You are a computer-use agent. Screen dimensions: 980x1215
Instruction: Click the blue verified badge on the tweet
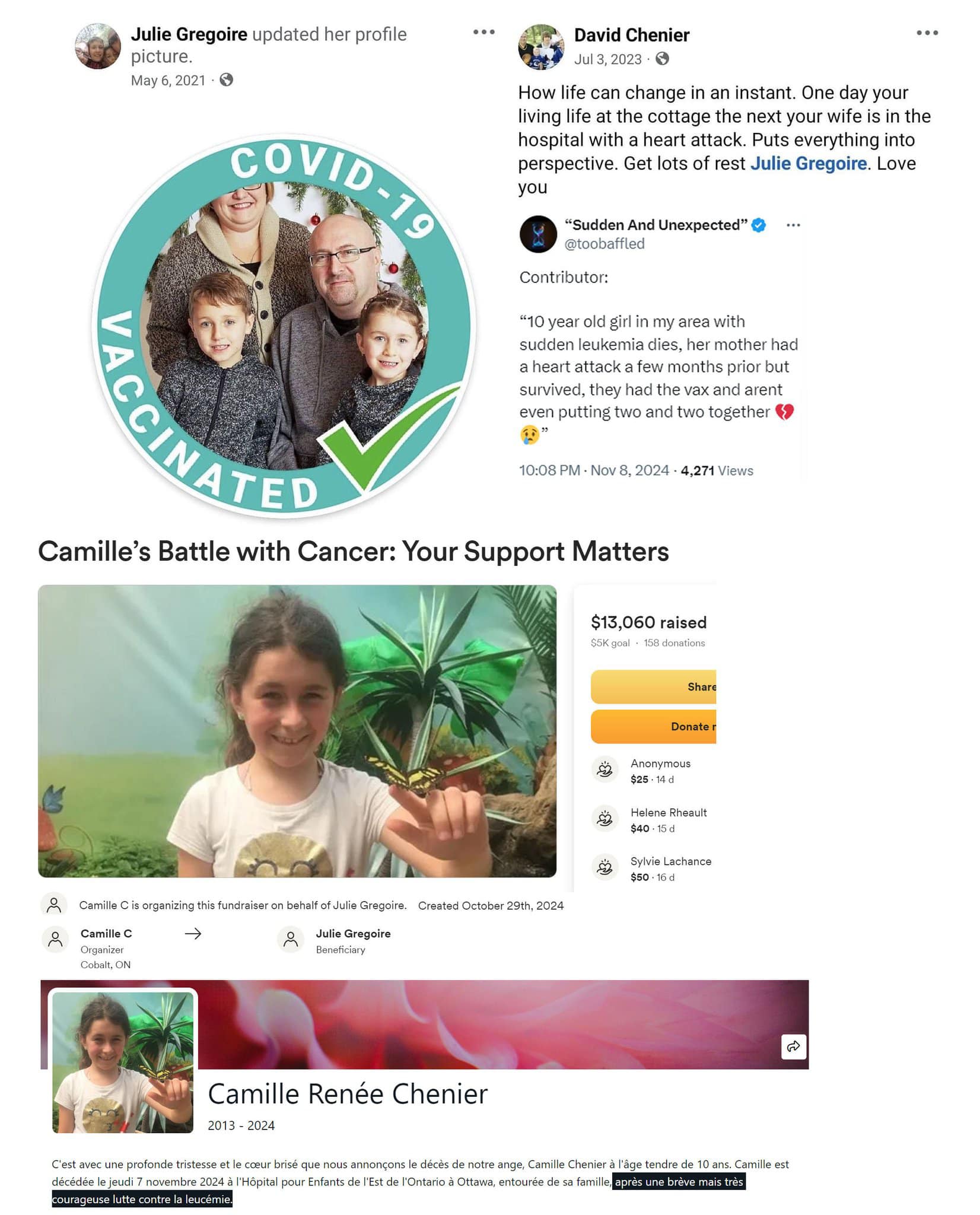point(759,225)
